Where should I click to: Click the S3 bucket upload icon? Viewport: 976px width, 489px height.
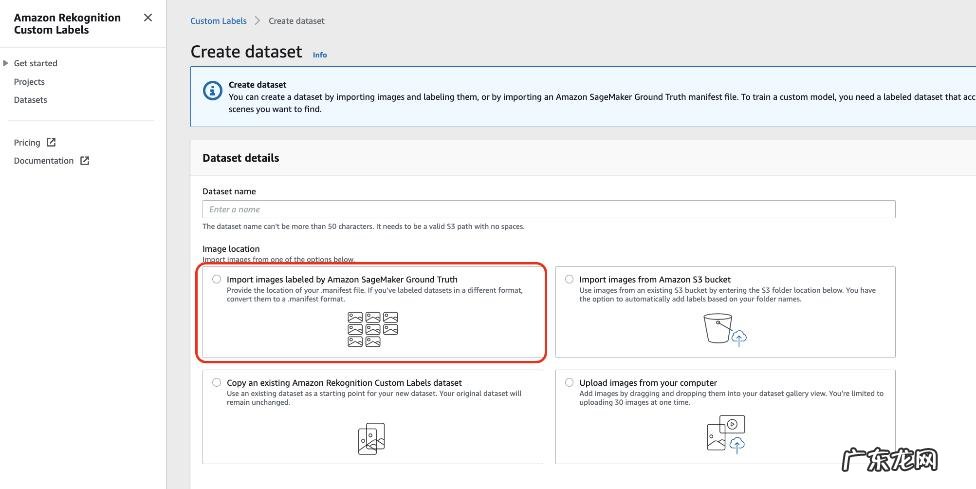(724, 329)
